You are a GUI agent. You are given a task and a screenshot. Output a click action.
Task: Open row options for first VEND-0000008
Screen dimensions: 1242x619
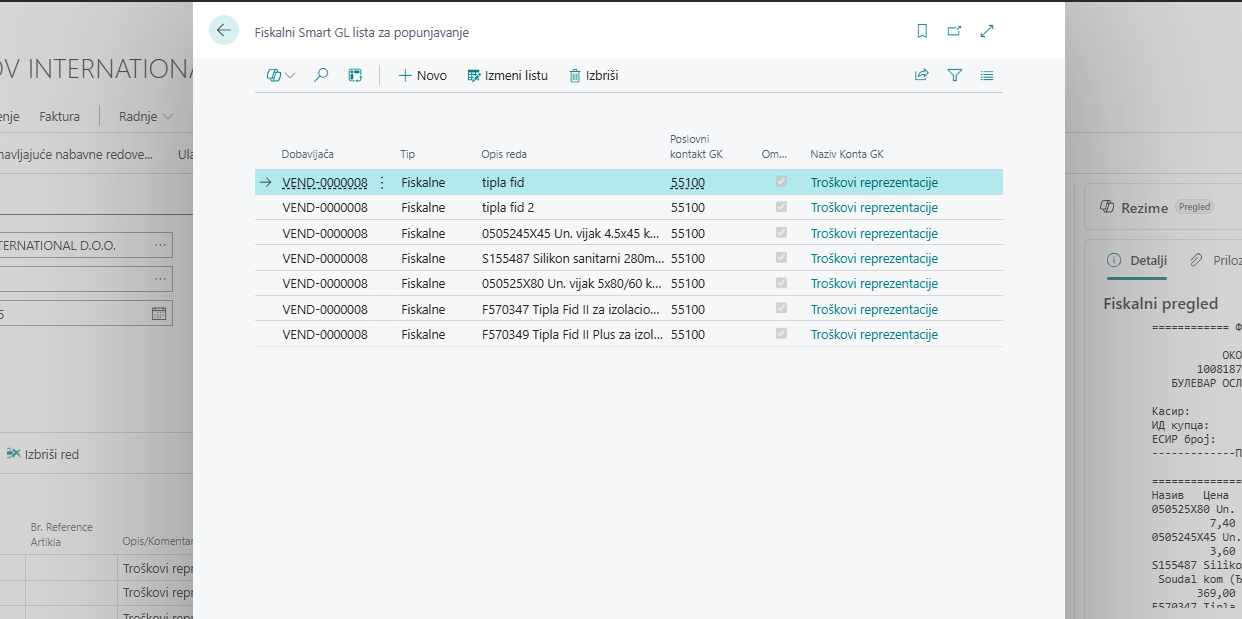(381, 183)
